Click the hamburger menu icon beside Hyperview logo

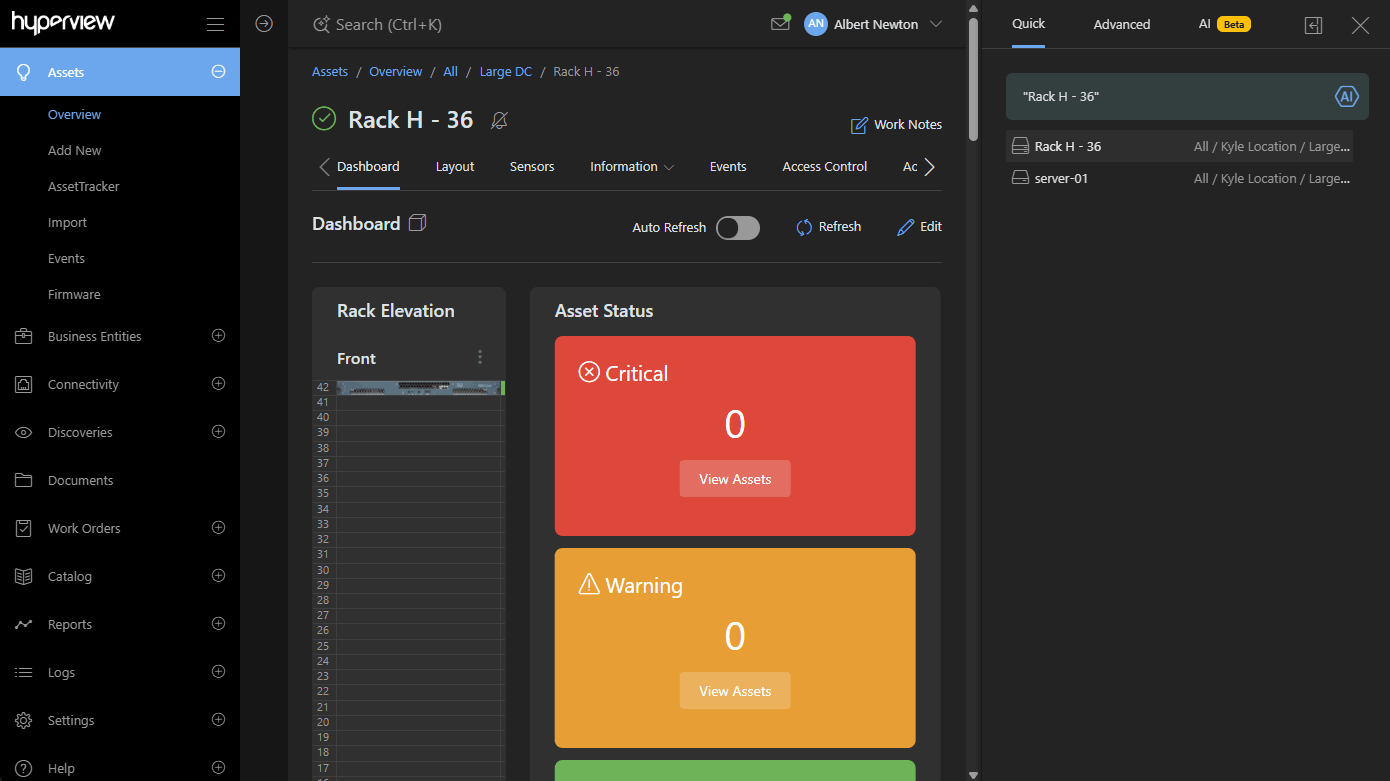215,24
